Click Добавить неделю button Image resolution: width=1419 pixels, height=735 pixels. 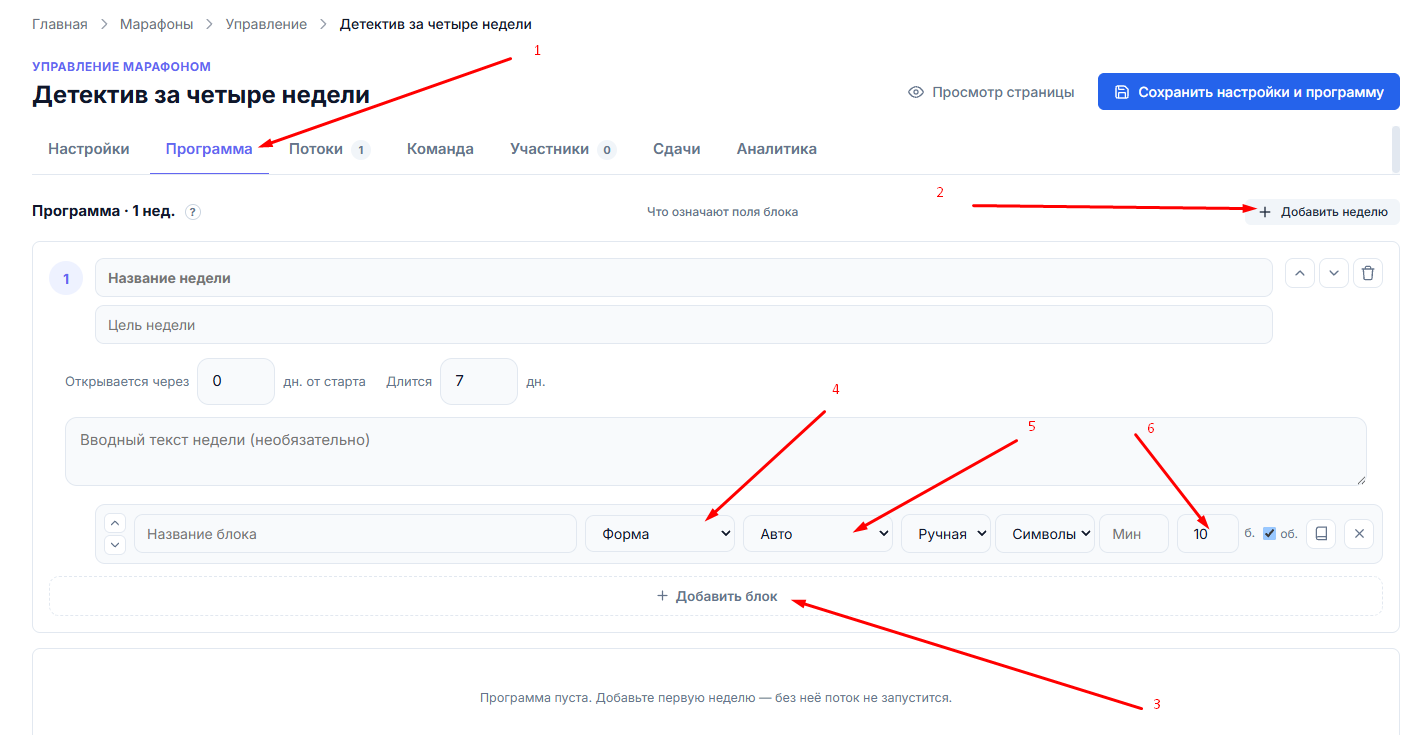tap(1322, 212)
